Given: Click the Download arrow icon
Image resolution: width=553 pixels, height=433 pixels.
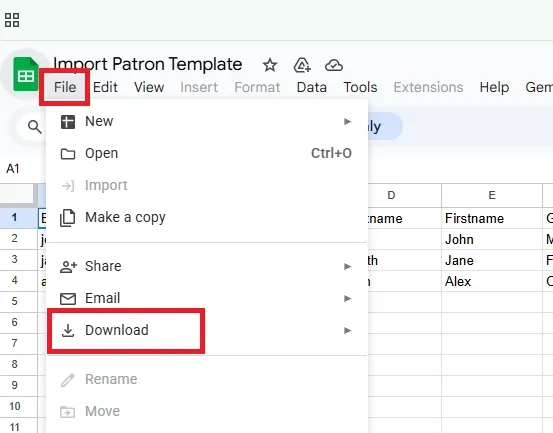Looking at the screenshot, I should [x=68, y=330].
